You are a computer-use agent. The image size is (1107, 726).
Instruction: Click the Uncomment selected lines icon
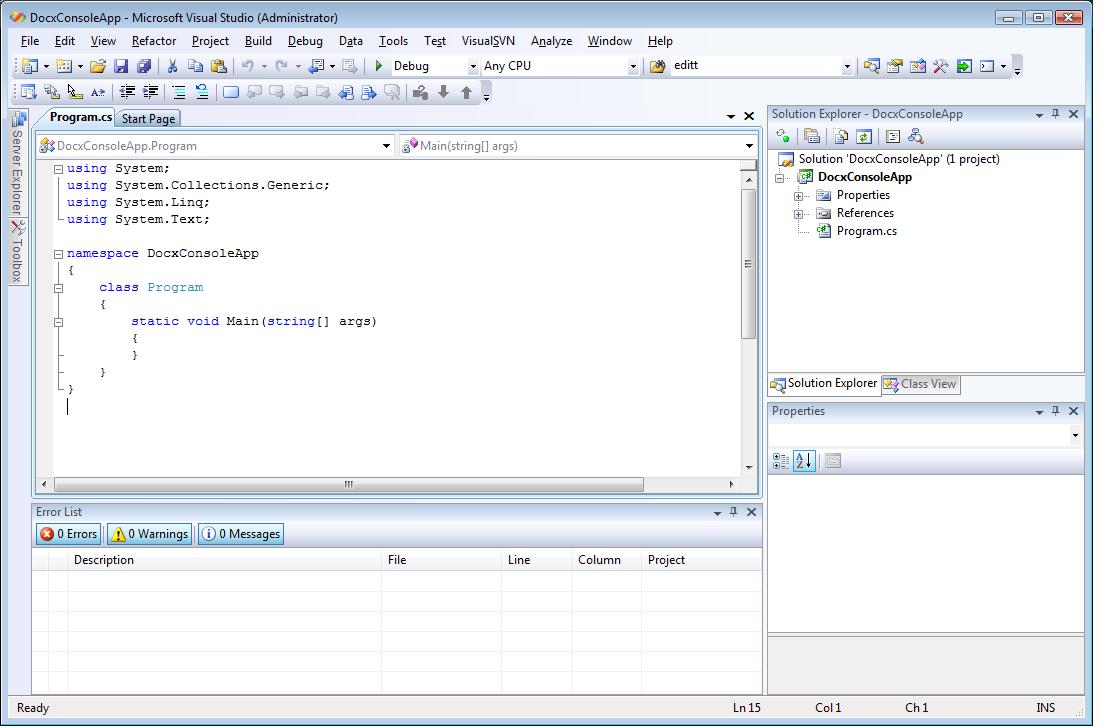[202, 92]
